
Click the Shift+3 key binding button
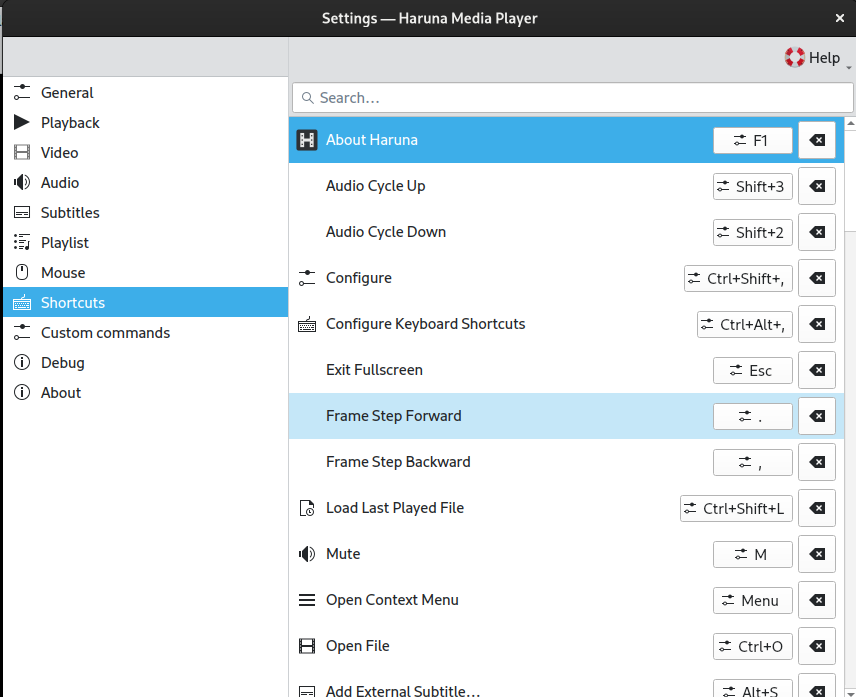[x=752, y=186]
